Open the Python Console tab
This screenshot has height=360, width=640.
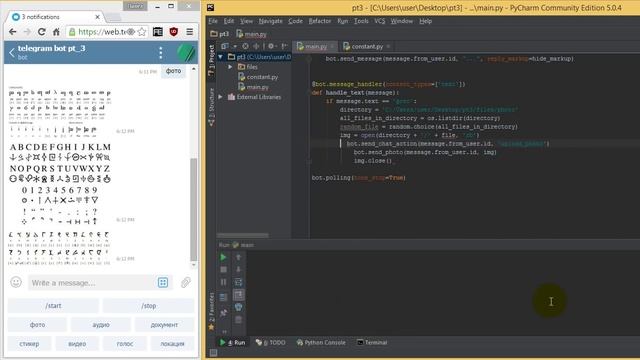coord(321,342)
